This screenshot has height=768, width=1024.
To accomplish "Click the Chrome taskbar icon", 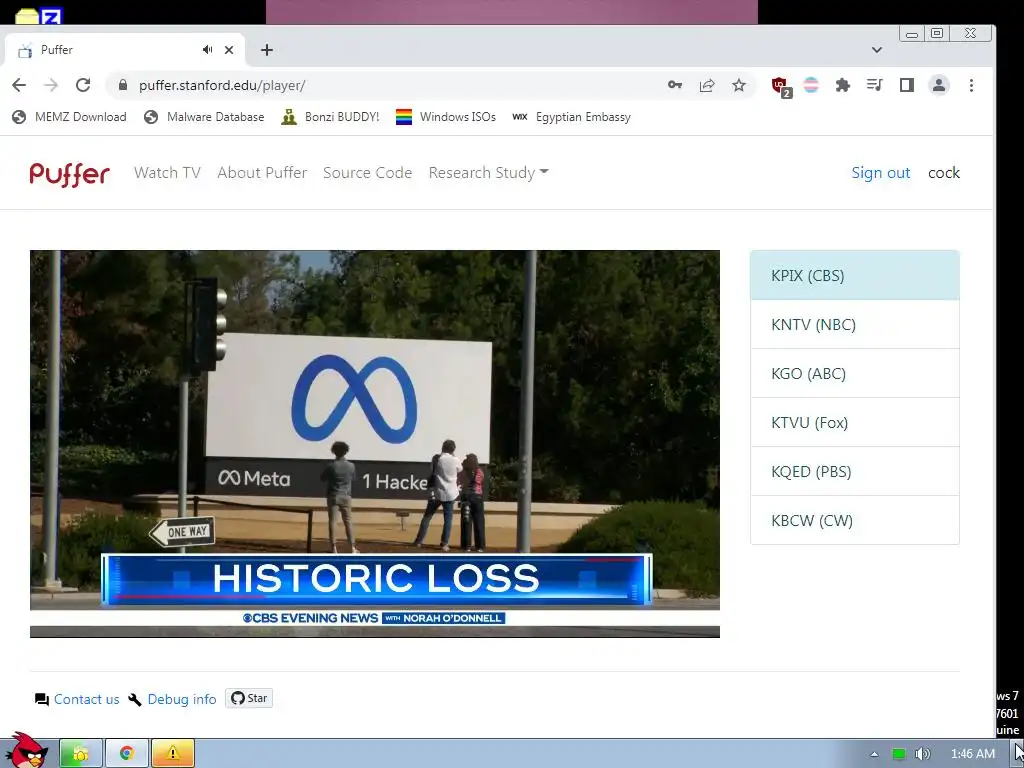I will pos(127,754).
